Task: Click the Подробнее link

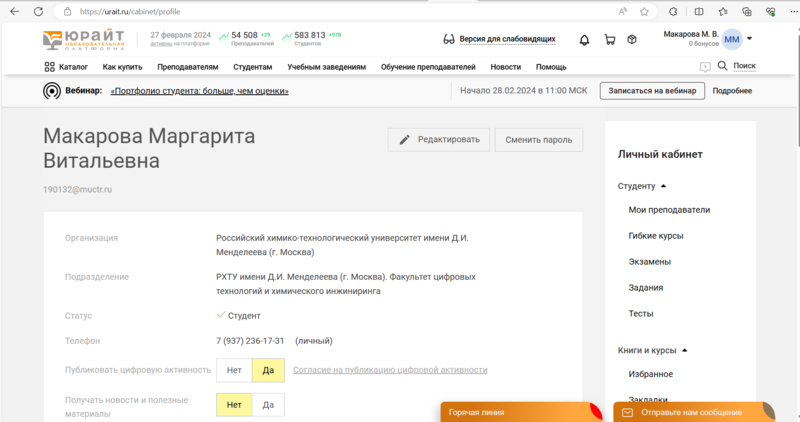Action: (732, 91)
